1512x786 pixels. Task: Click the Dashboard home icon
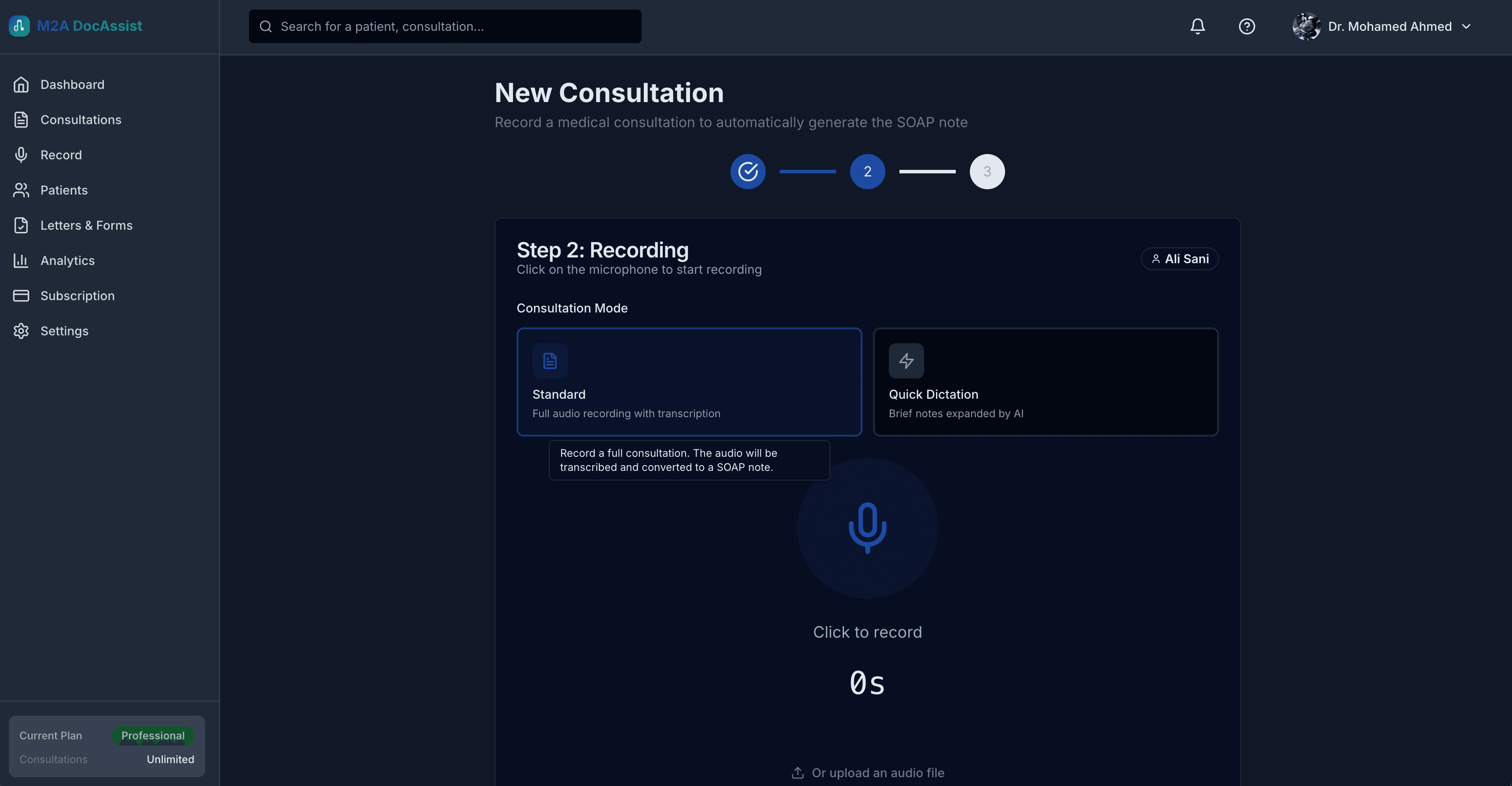tap(21, 84)
